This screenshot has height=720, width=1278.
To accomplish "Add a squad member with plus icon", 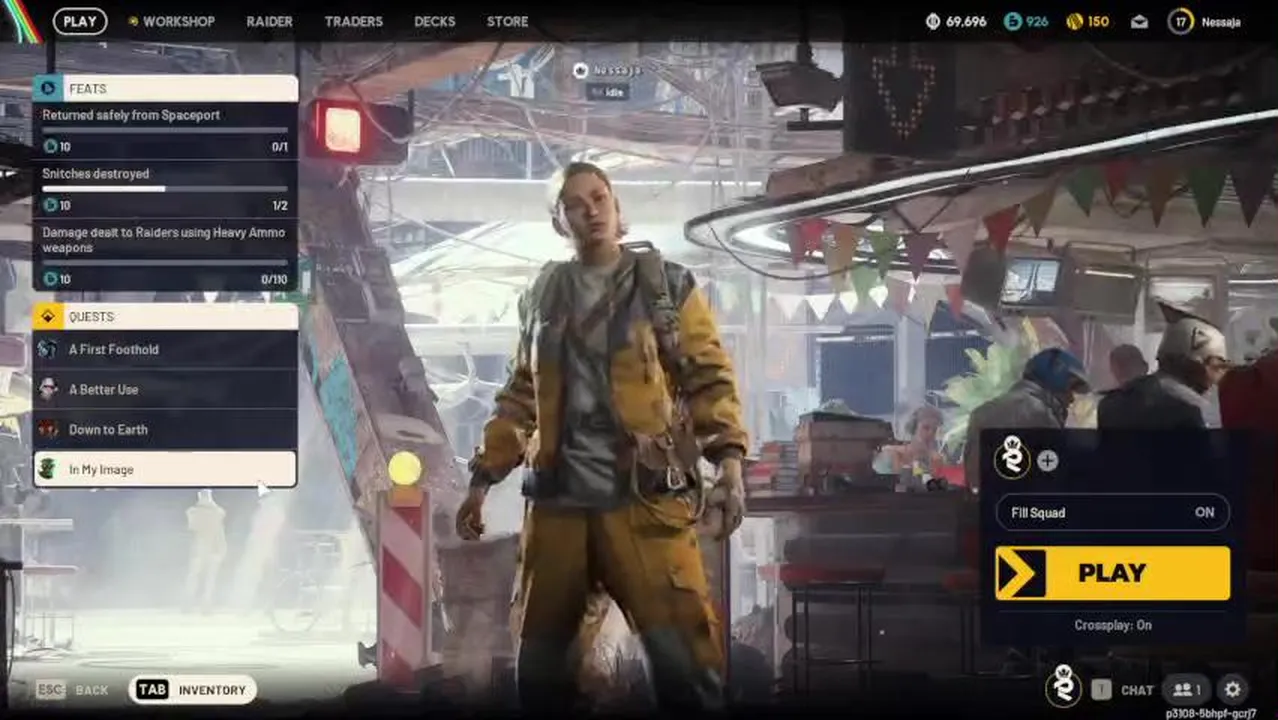I will pos(1047,461).
